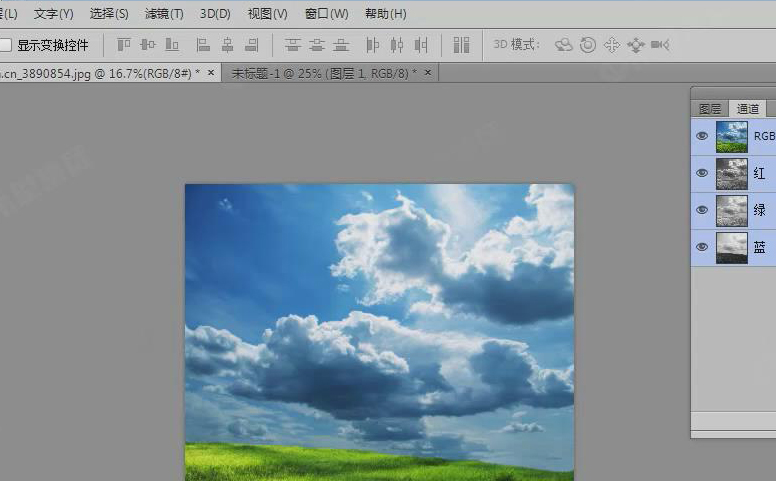Viewport: 776px width, 481px height.
Task: Open the 视图(V) menu
Action: pos(267,14)
